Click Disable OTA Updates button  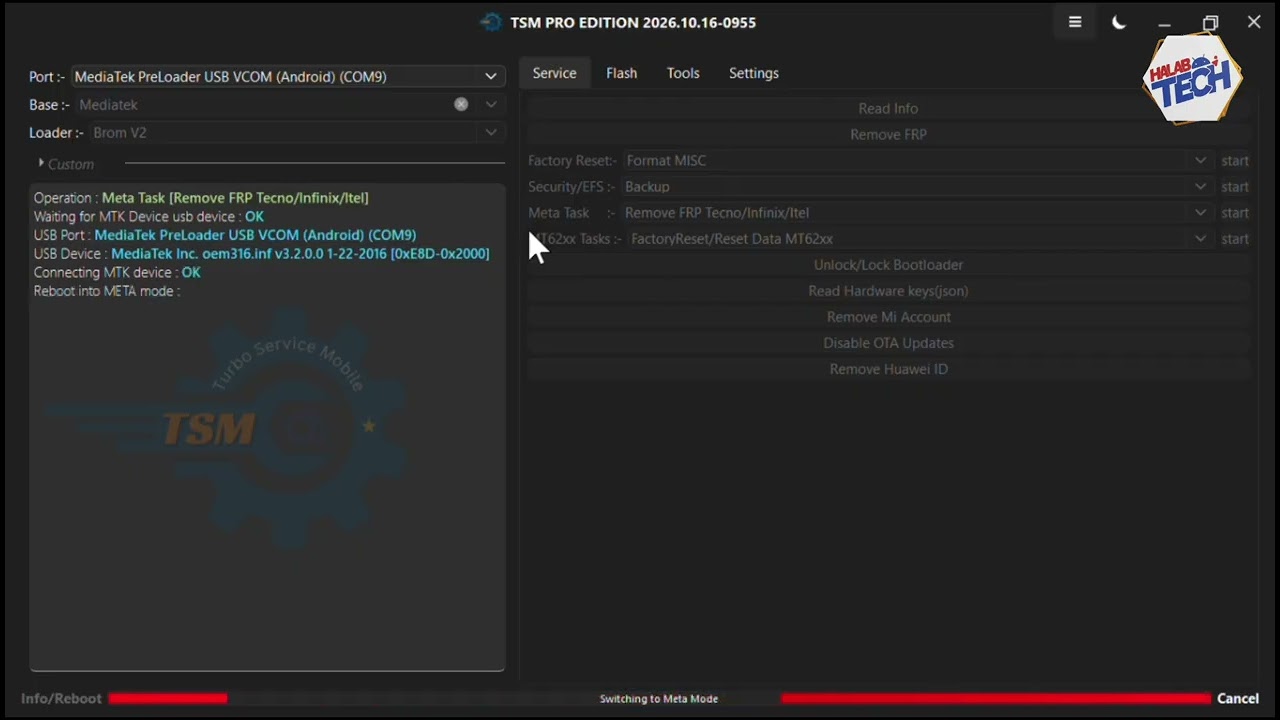(x=888, y=342)
